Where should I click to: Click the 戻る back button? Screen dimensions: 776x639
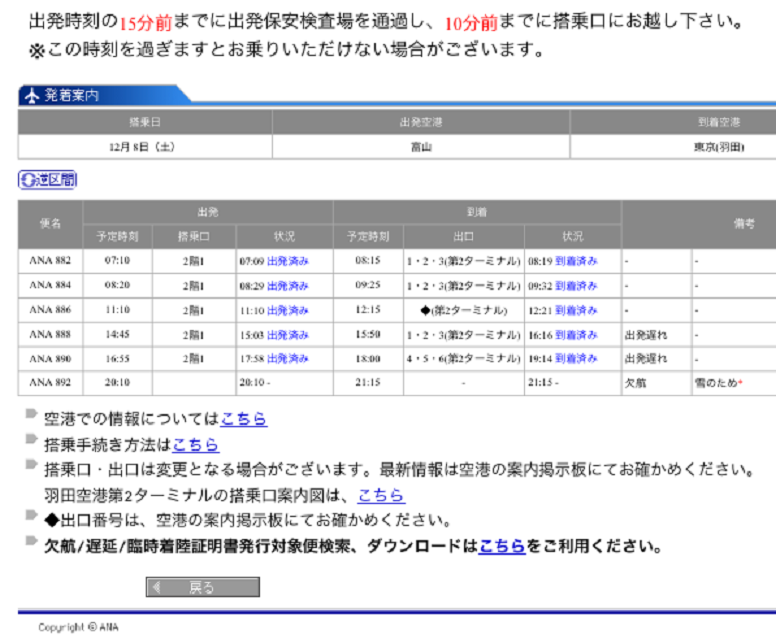(x=202, y=587)
